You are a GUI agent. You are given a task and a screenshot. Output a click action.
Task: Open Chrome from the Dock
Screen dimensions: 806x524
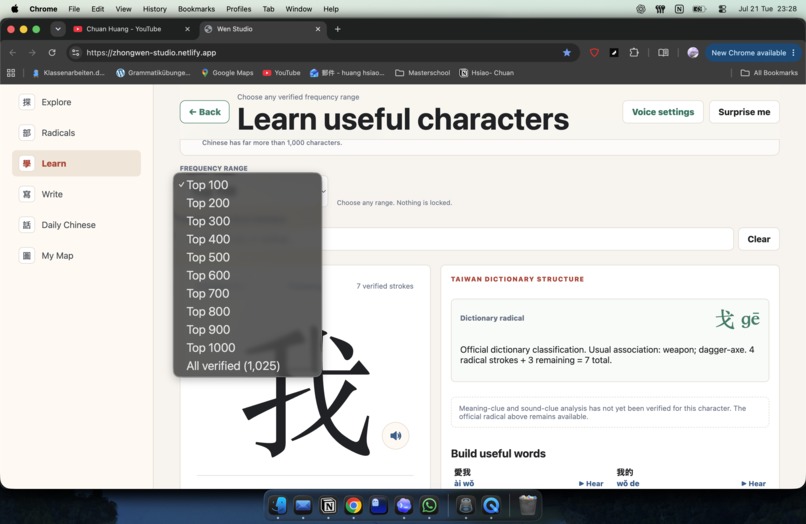(353, 505)
